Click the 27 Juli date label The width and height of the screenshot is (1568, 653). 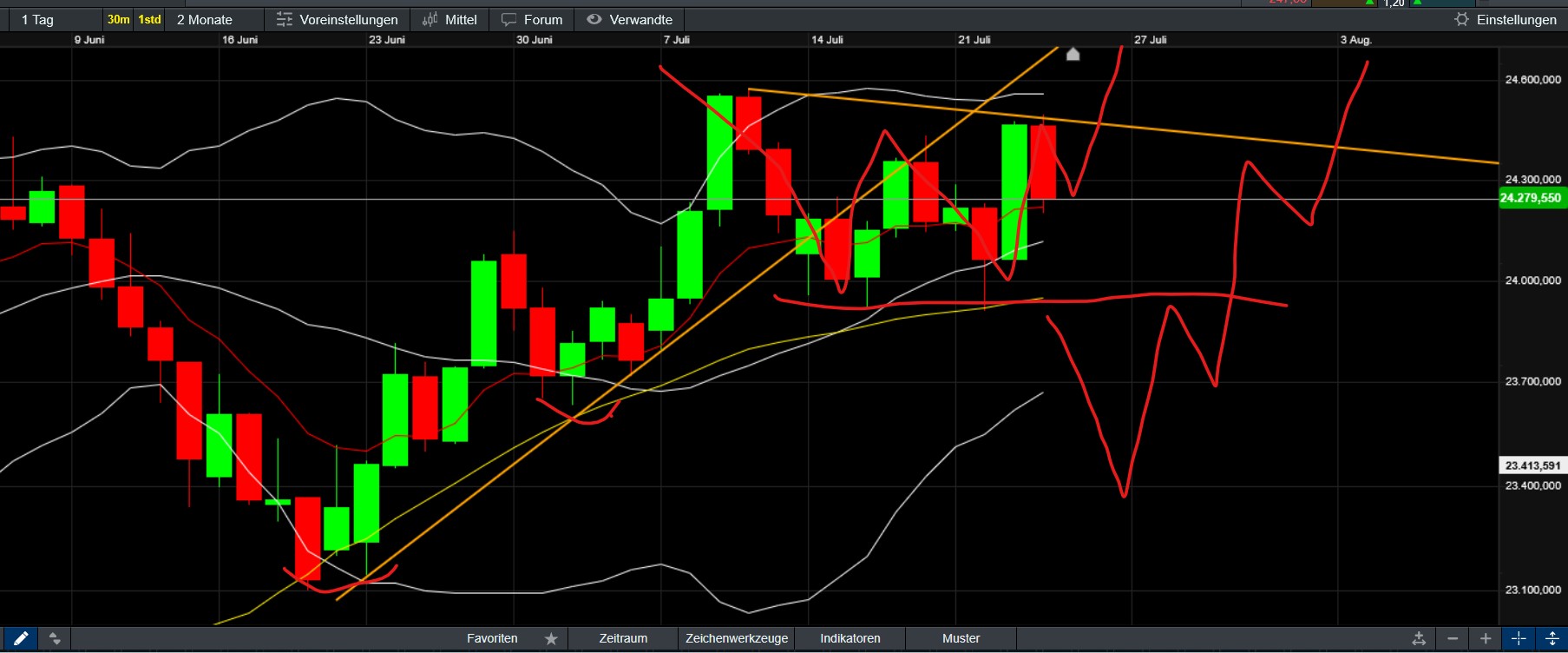click(1151, 40)
